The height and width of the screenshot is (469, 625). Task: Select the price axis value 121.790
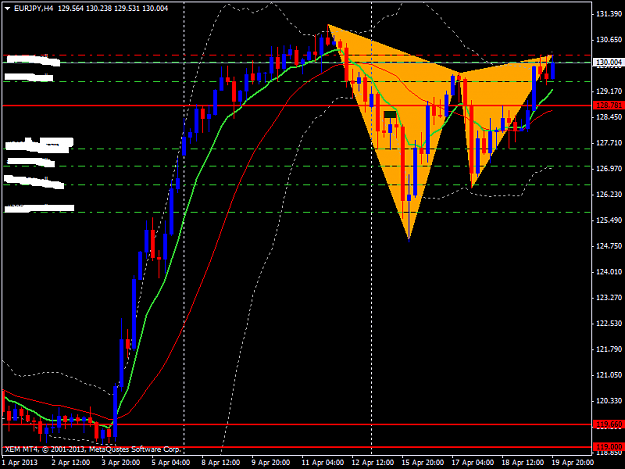(x=609, y=349)
